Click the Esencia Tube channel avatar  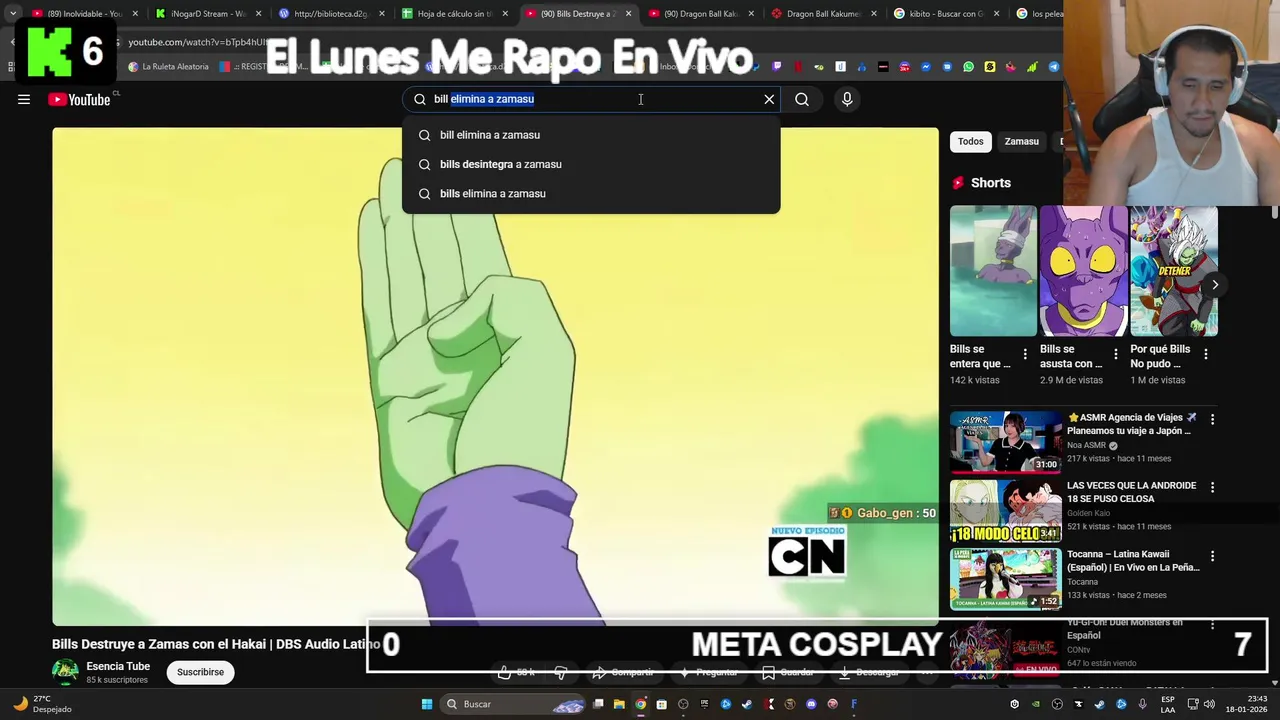tap(65, 672)
